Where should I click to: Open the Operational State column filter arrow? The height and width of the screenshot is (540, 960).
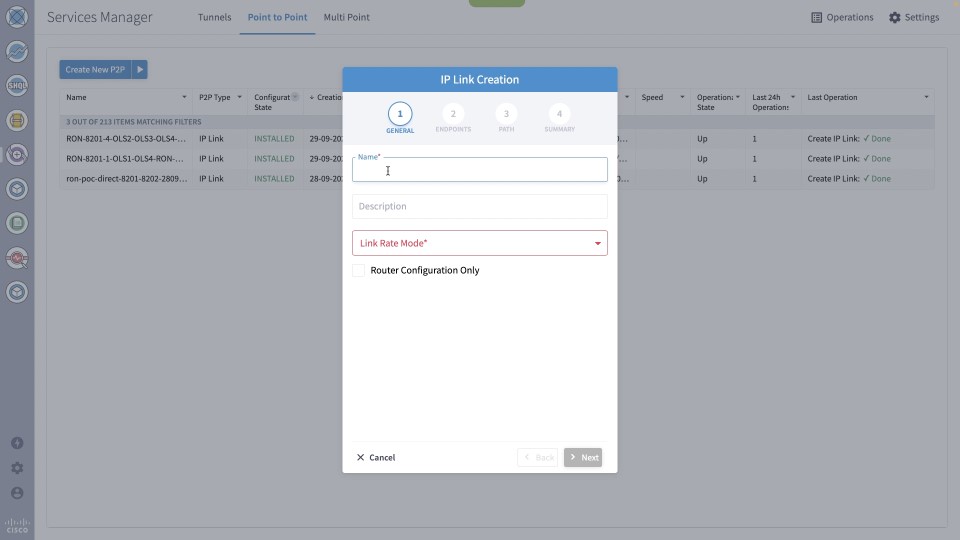pos(738,97)
